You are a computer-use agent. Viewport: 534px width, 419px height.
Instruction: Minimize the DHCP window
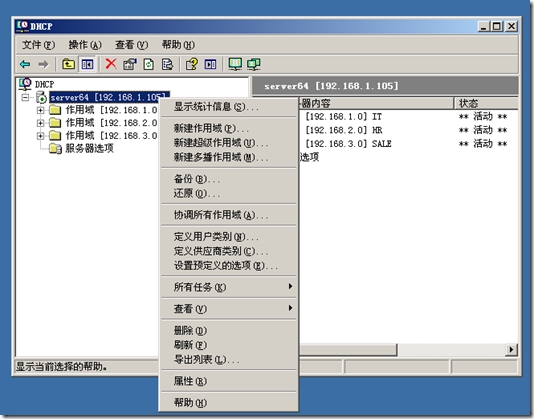(484, 26)
